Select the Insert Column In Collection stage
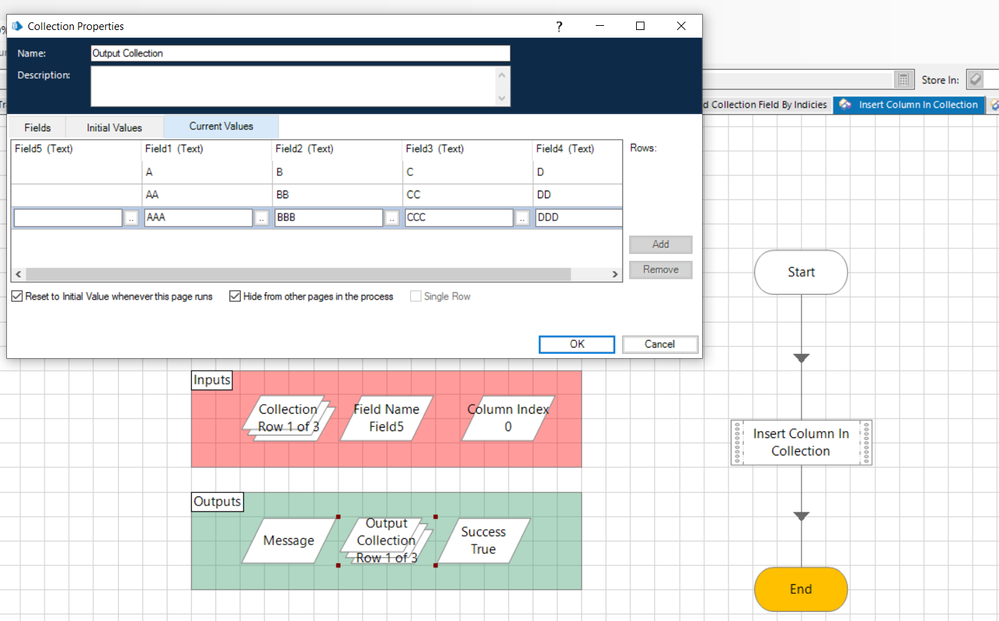The width and height of the screenshot is (999, 621). tap(800, 442)
